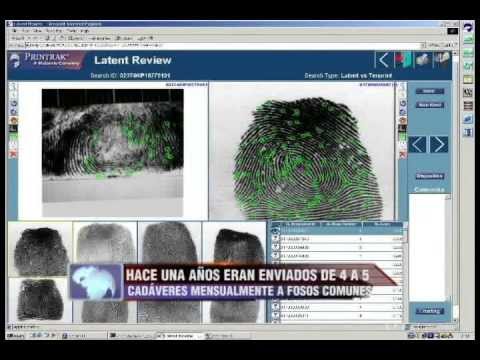The height and width of the screenshot is (360, 480).
Task: Select the orange face-like tool beside latent print
Action: tap(13, 120)
